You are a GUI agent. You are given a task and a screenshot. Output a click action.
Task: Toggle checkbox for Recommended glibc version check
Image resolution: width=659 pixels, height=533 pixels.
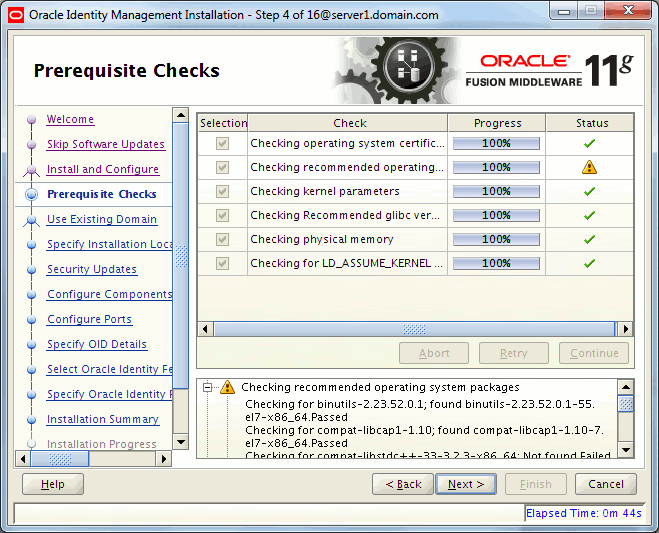coord(222,215)
